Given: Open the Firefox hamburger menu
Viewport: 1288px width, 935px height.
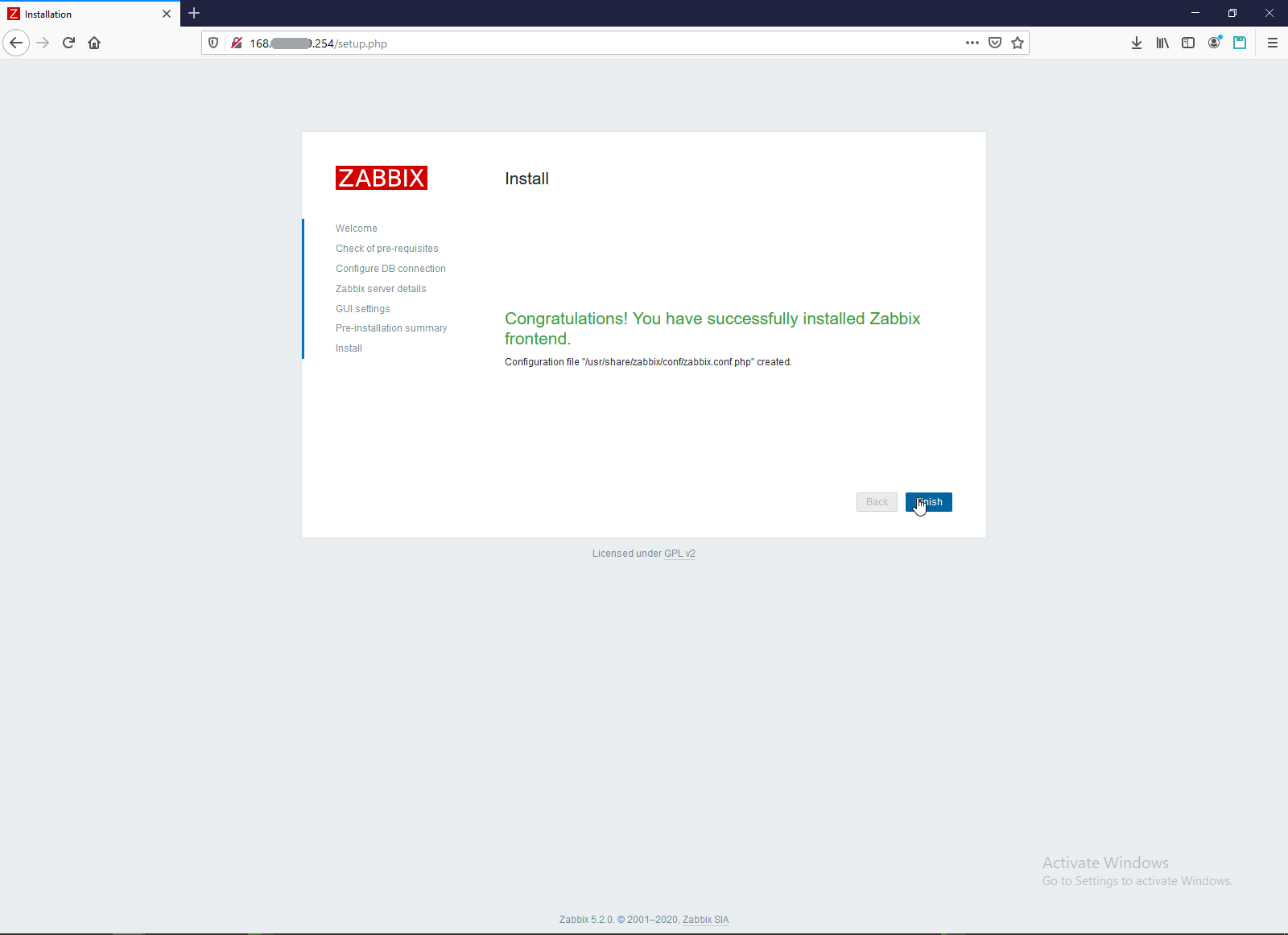Looking at the screenshot, I should point(1273,43).
